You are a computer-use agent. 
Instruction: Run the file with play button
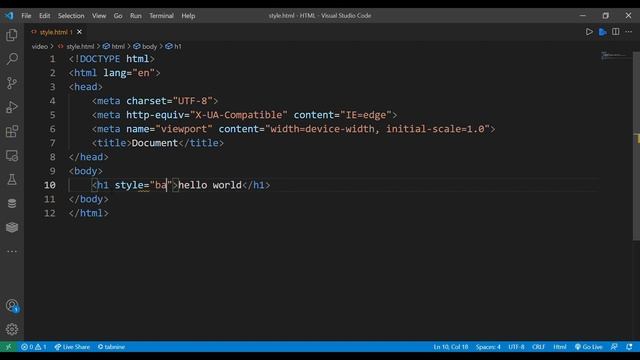click(589, 32)
